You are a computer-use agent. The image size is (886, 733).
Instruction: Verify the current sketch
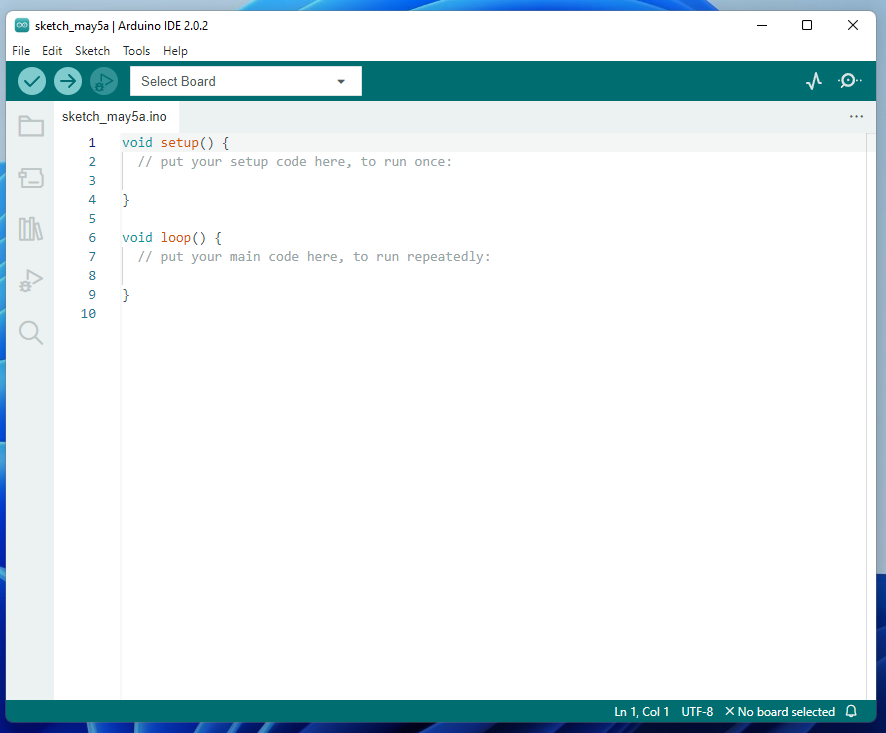point(31,81)
